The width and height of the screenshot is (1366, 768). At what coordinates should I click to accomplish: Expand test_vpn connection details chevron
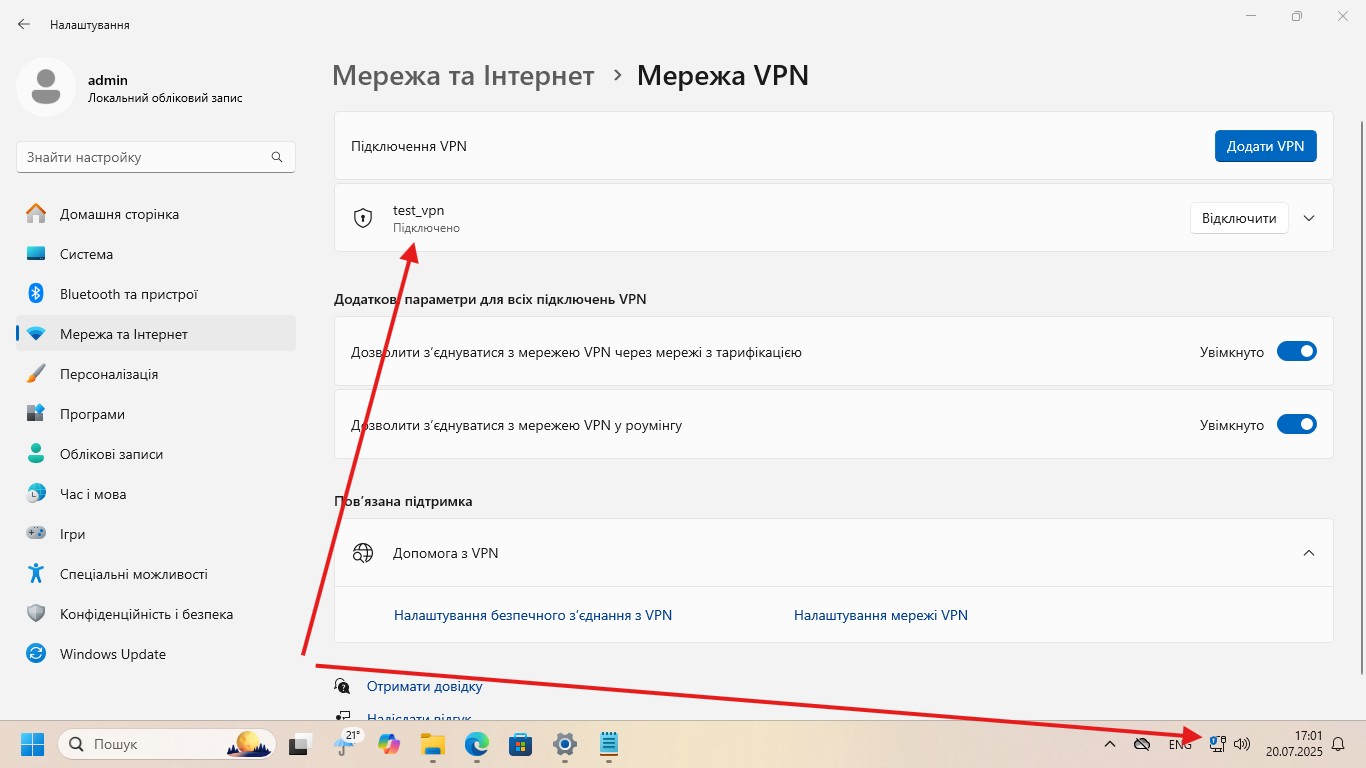tap(1309, 218)
